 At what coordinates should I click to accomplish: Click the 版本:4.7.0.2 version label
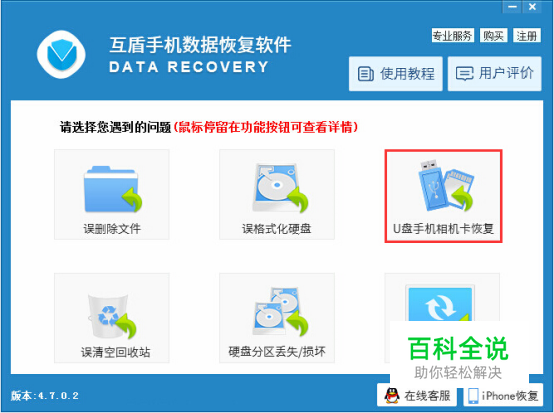(x=45, y=395)
